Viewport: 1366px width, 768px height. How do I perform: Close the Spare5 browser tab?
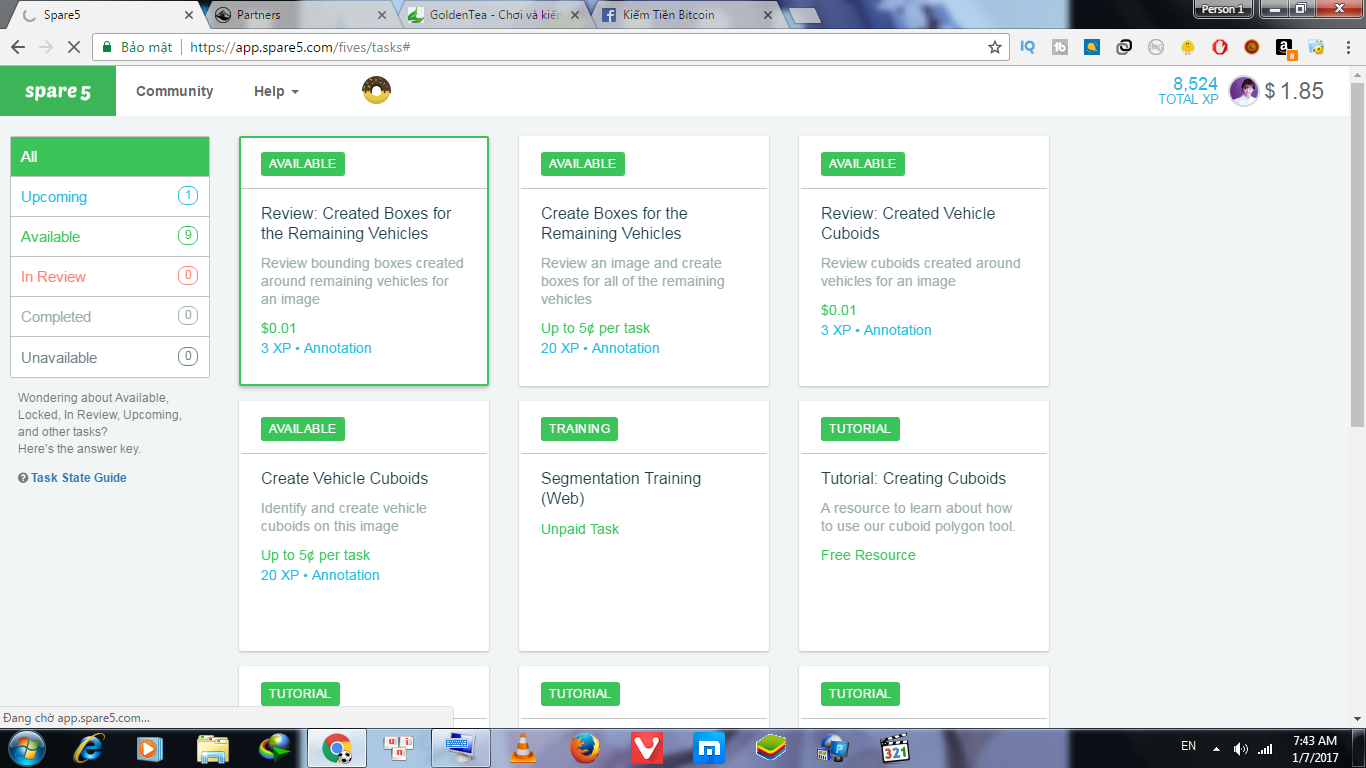click(x=189, y=15)
